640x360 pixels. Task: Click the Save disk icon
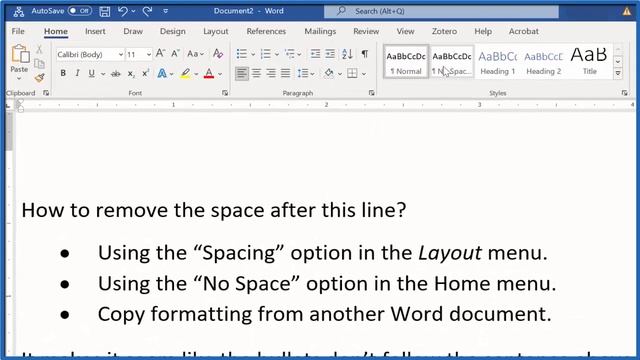tap(105, 11)
